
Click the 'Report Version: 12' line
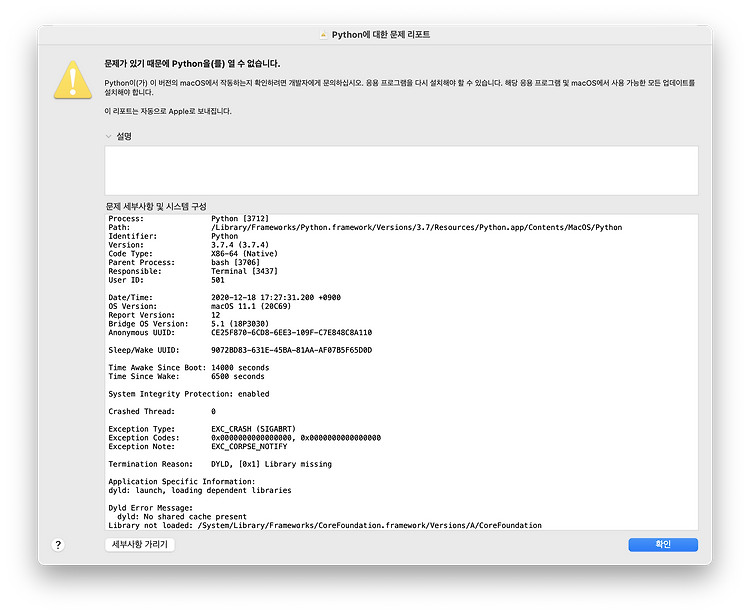164,315
